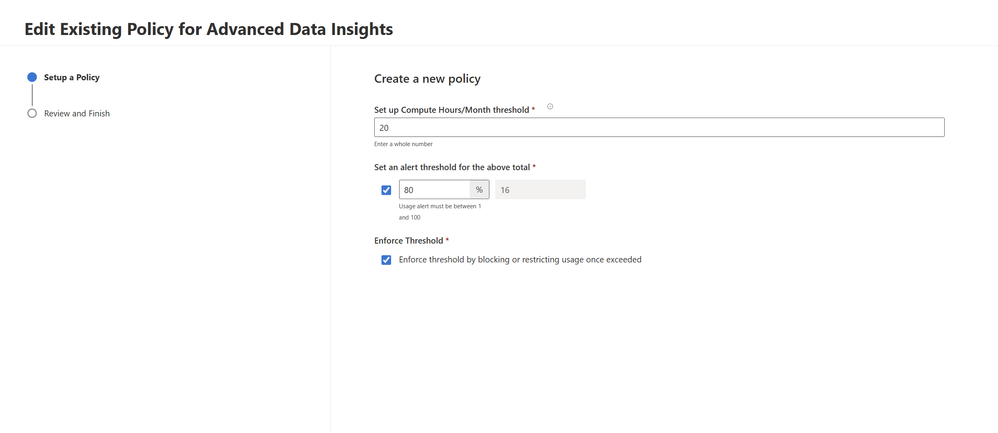Image resolution: width=998 pixels, height=433 pixels.
Task: Focus the Compute Hours/Month input showing 20
Action: [659, 128]
